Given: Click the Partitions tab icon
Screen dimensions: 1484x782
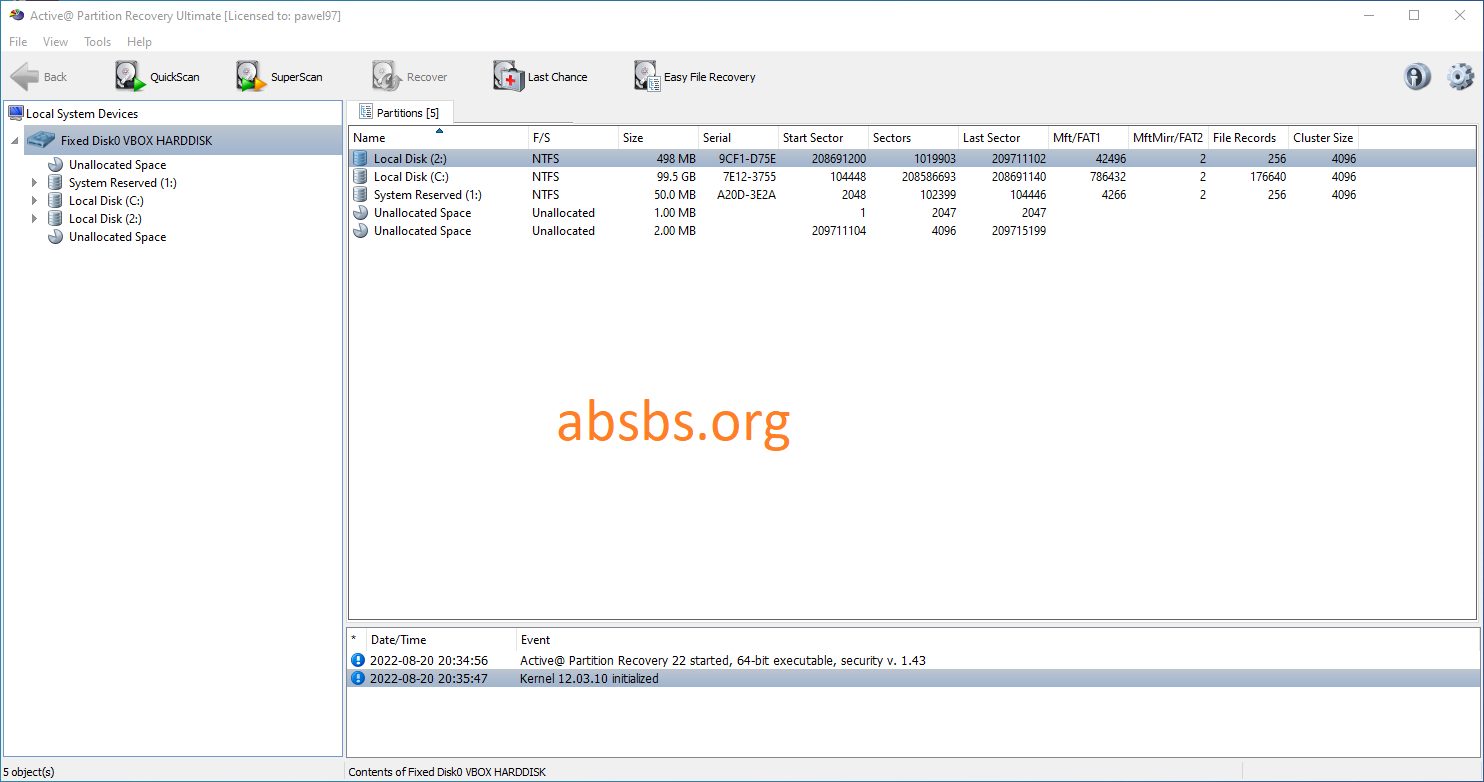Looking at the screenshot, I should [365, 113].
